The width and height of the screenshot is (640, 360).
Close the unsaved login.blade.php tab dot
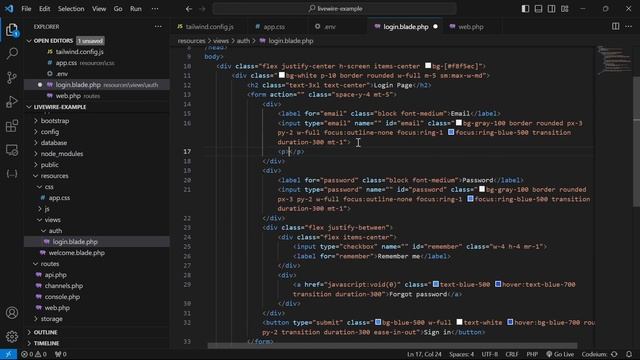point(435,27)
